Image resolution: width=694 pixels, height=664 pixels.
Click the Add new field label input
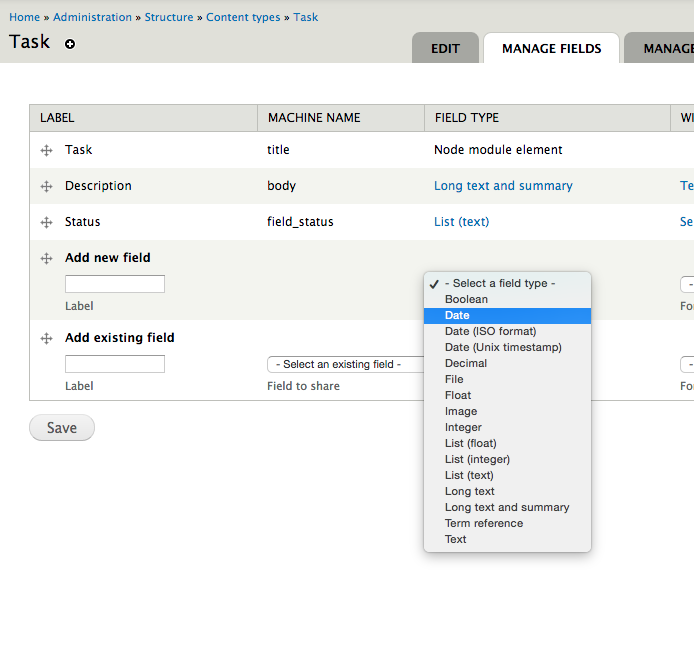pyautogui.click(x=115, y=284)
